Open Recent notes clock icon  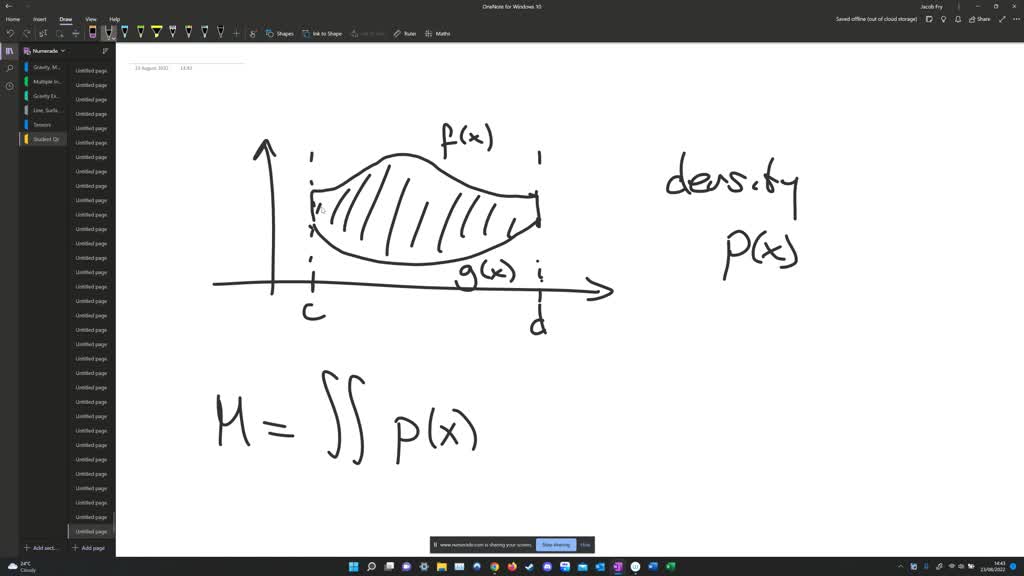pyautogui.click(x=9, y=86)
